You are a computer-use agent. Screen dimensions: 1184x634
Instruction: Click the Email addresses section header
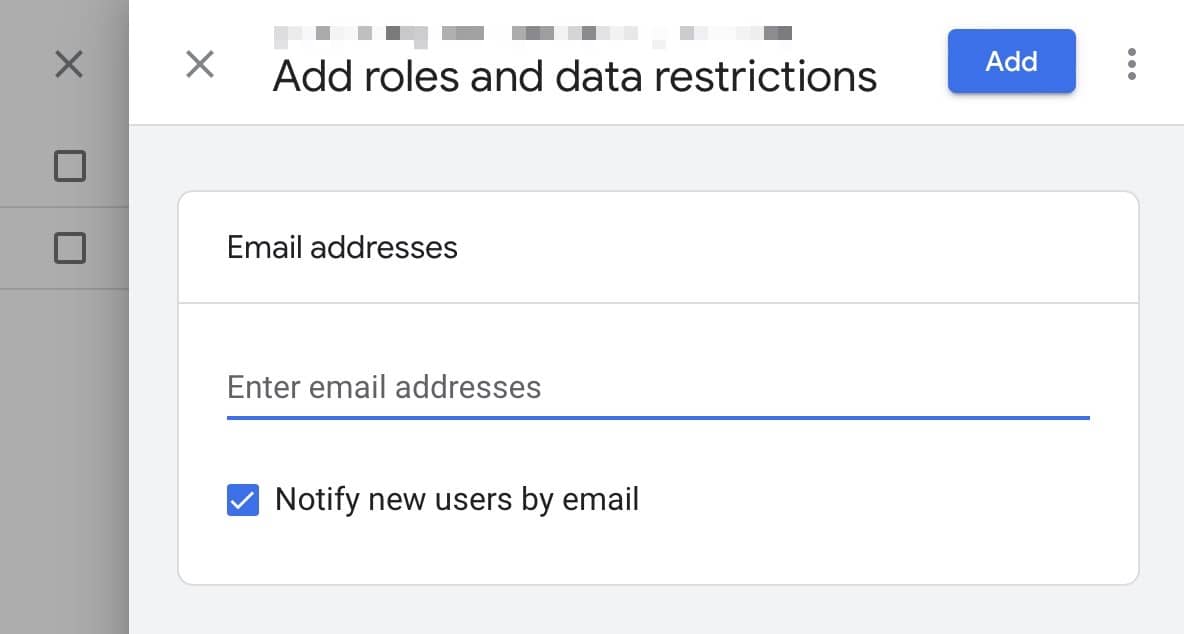pos(342,247)
